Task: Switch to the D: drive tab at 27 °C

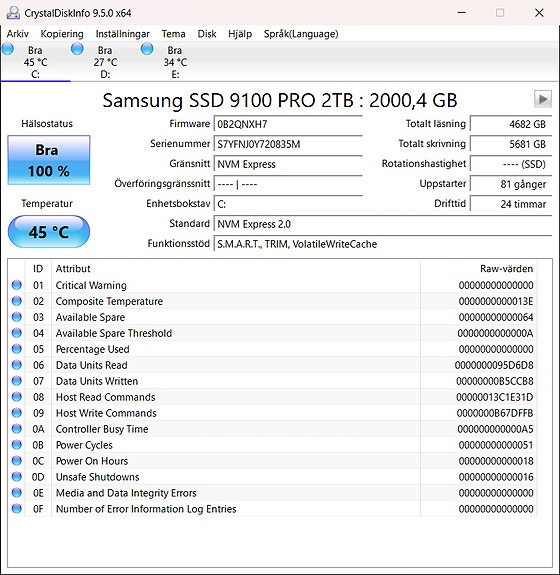Action: (105, 62)
